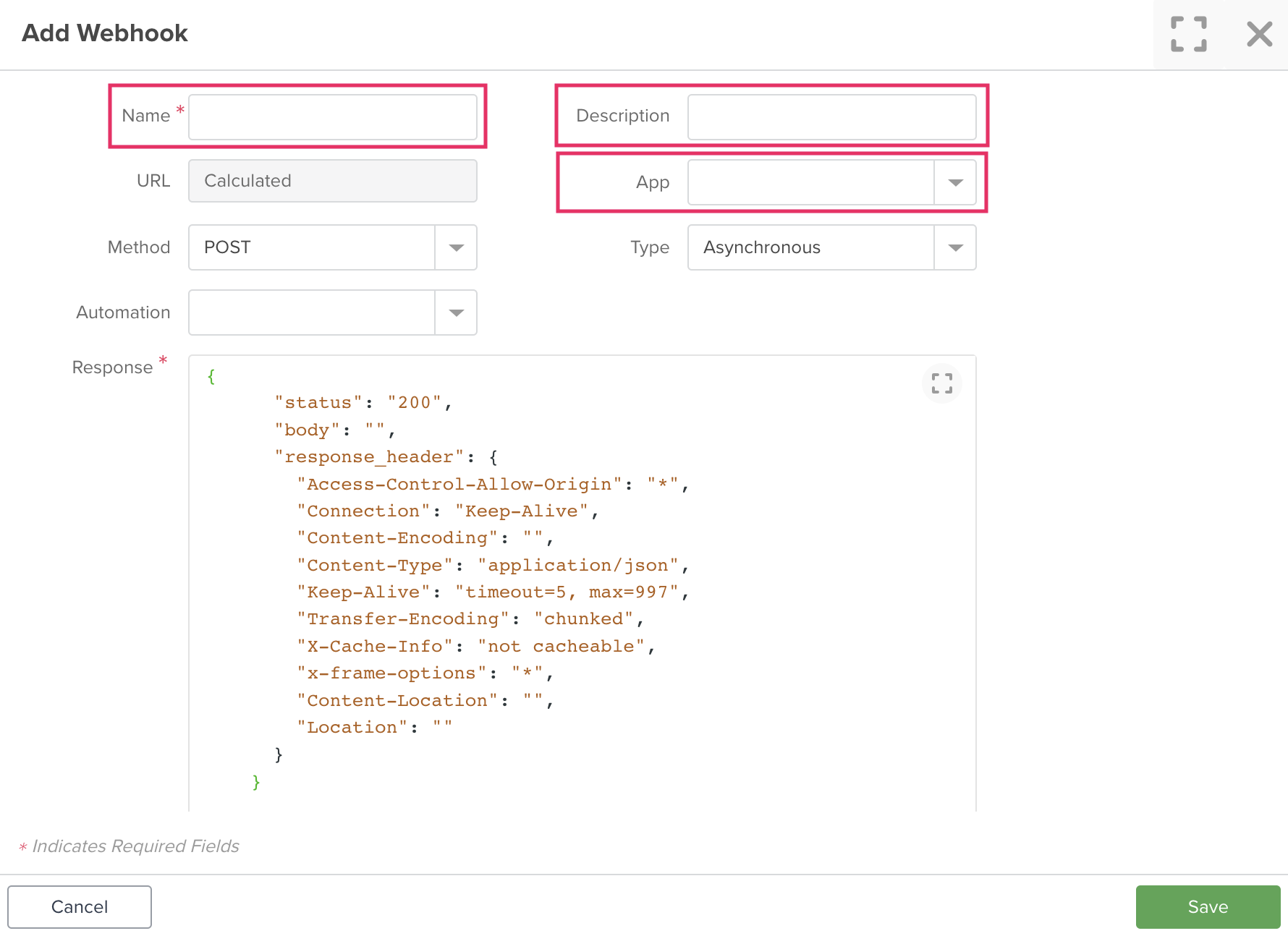The height and width of the screenshot is (936, 1288).
Task: Click the Name input field
Action: pyautogui.click(x=333, y=116)
